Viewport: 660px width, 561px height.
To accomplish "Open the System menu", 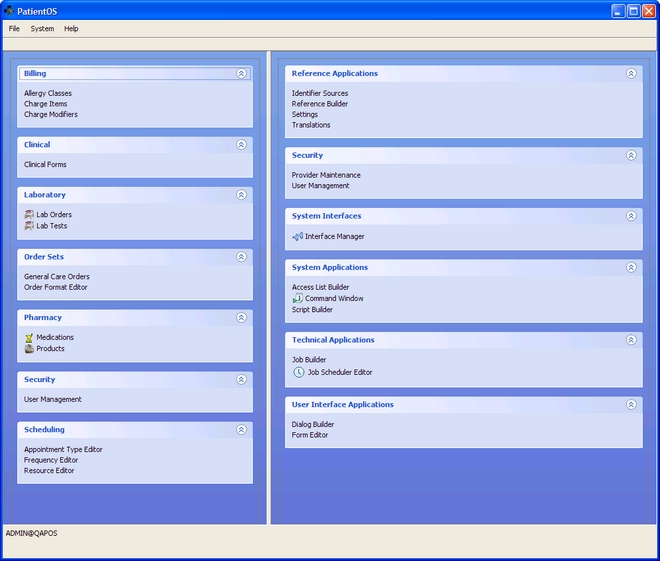I will pyautogui.click(x=42, y=29).
